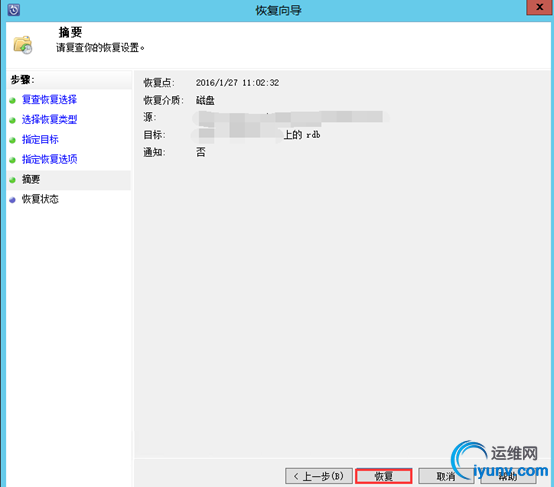Click the blue bullet beside 恢复状态

(x=13, y=200)
